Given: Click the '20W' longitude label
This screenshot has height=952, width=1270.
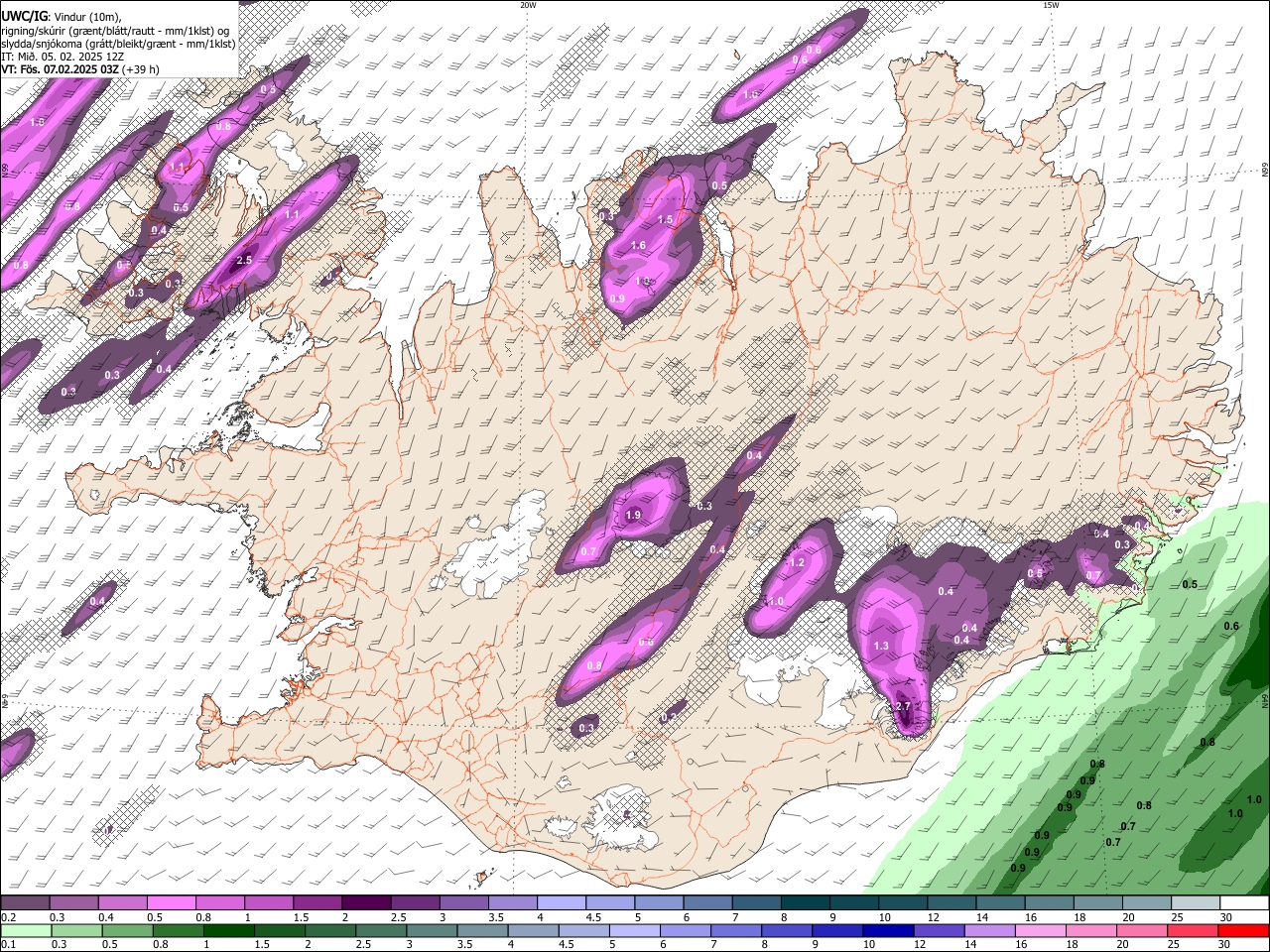Looking at the screenshot, I should pos(527,5).
